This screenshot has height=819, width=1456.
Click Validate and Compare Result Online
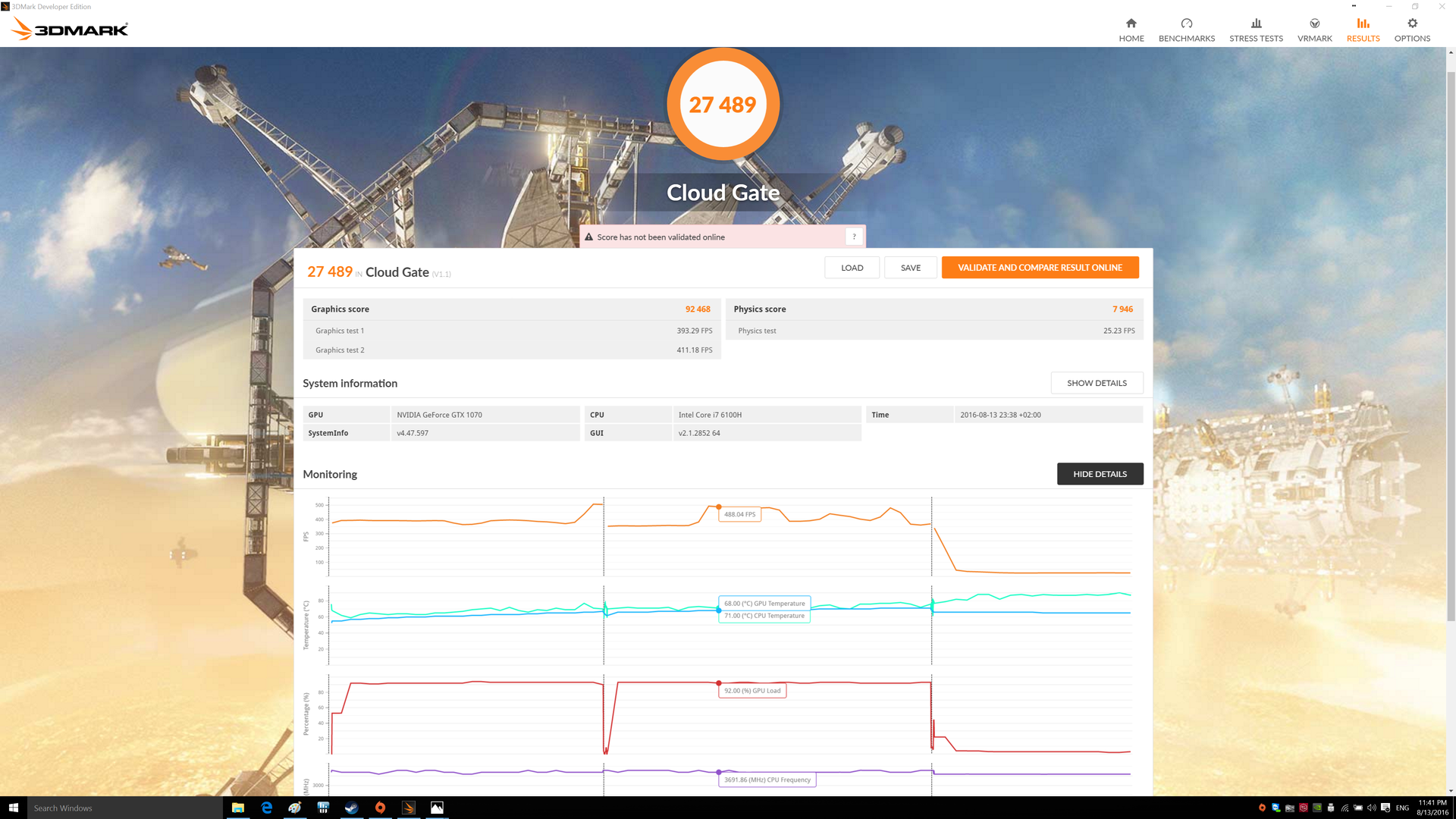(x=1040, y=268)
